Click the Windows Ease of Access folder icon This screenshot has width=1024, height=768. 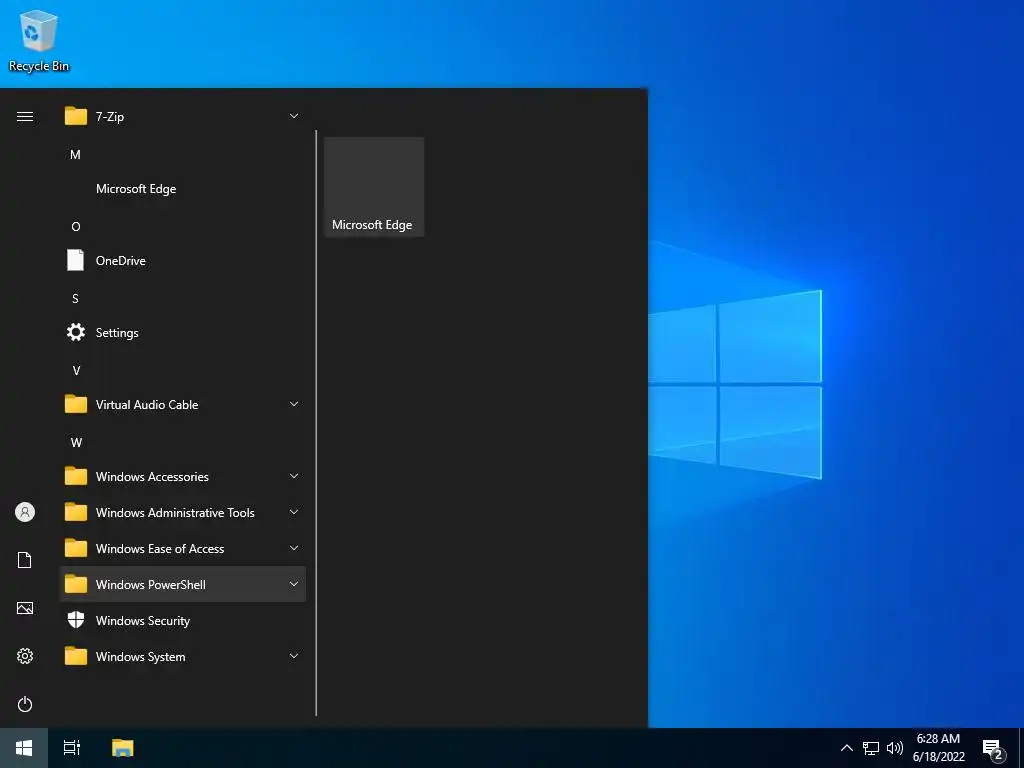pos(76,548)
